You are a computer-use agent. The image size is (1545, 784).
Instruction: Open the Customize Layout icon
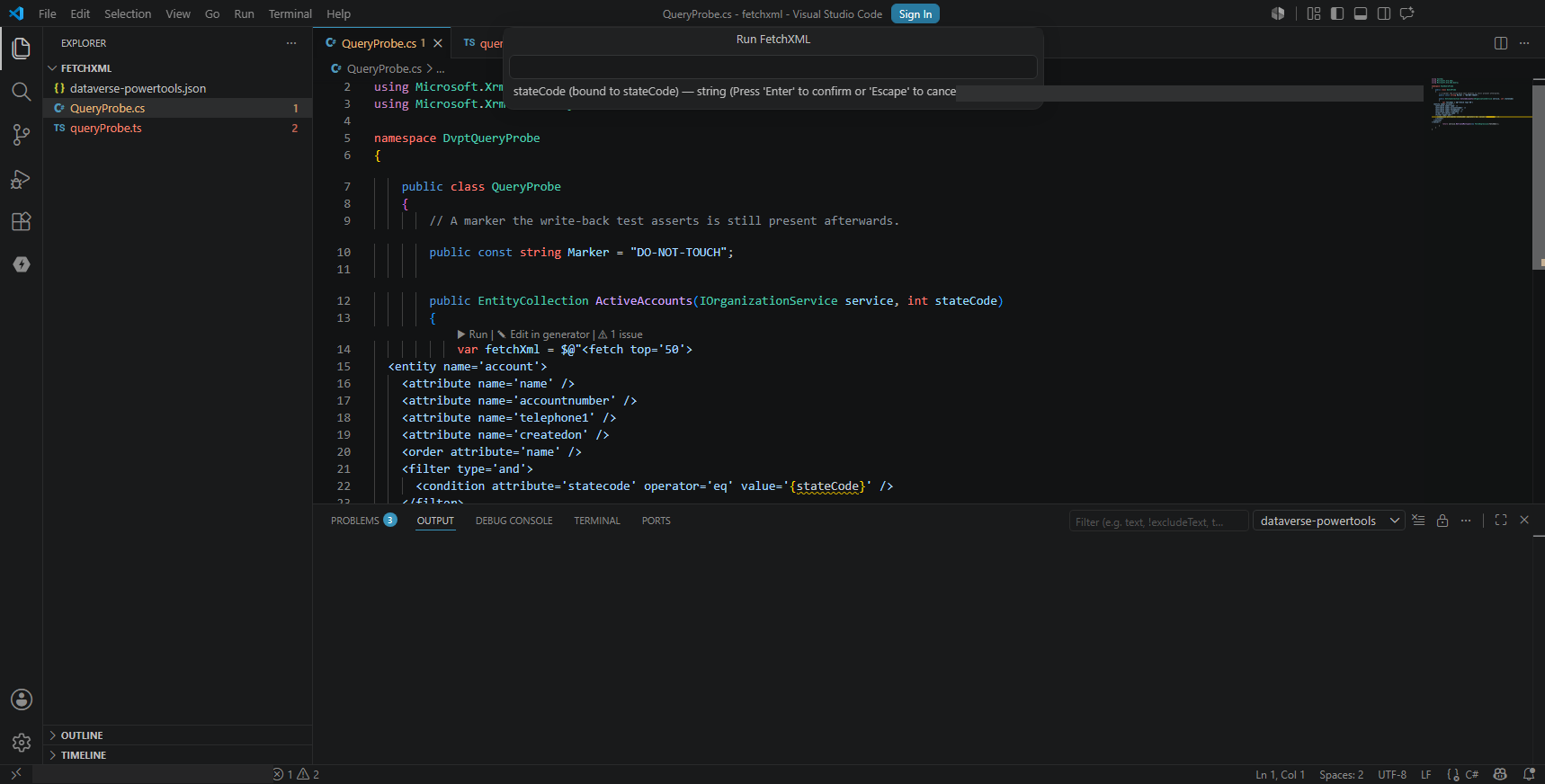coord(1314,13)
